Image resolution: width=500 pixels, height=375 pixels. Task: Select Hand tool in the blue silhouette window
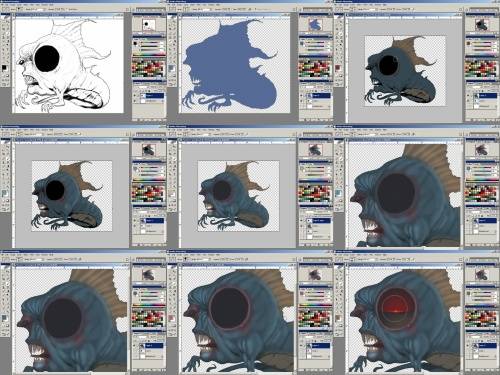pyautogui.click(x=171, y=61)
